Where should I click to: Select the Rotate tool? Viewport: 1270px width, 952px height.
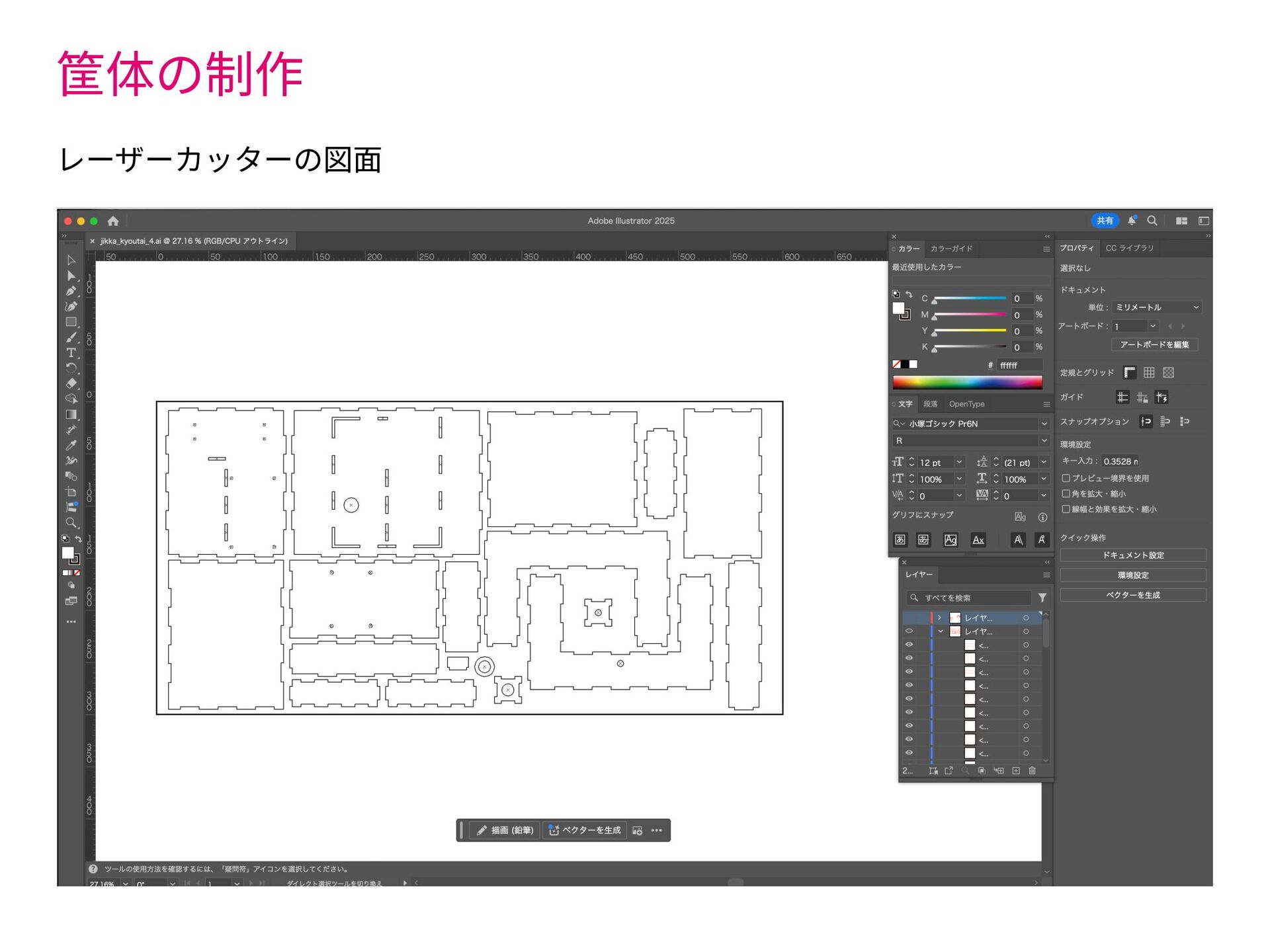pos(71,368)
